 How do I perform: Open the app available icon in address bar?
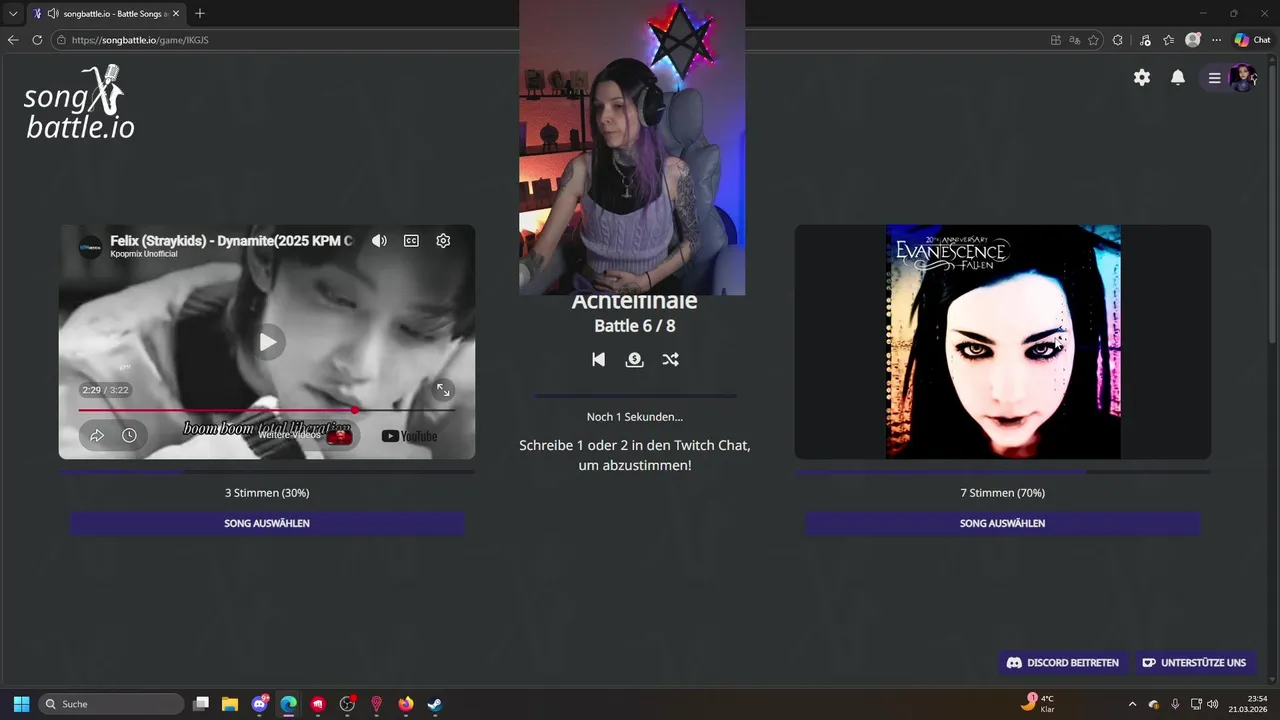click(1055, 40)
